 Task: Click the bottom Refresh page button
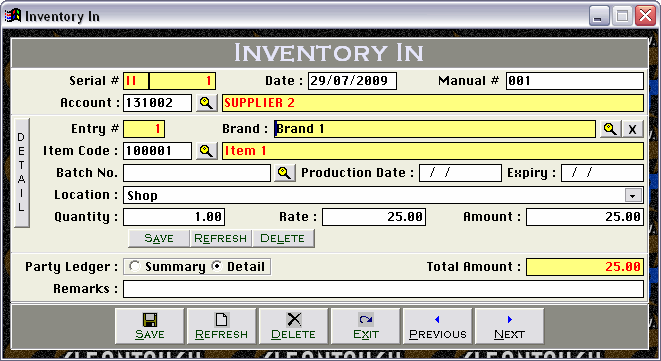(x=221, y=326)
